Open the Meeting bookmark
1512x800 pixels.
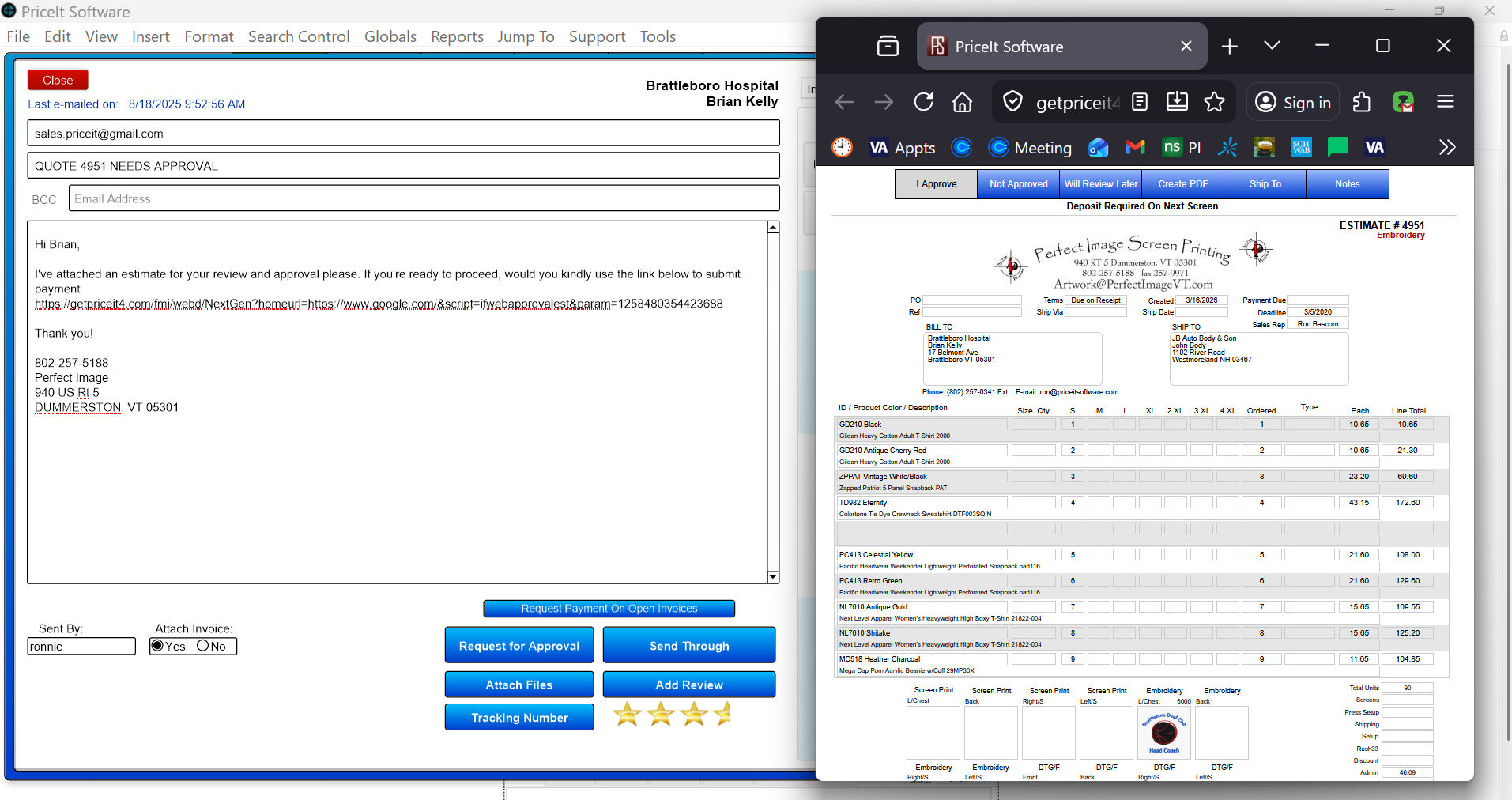1031,148
